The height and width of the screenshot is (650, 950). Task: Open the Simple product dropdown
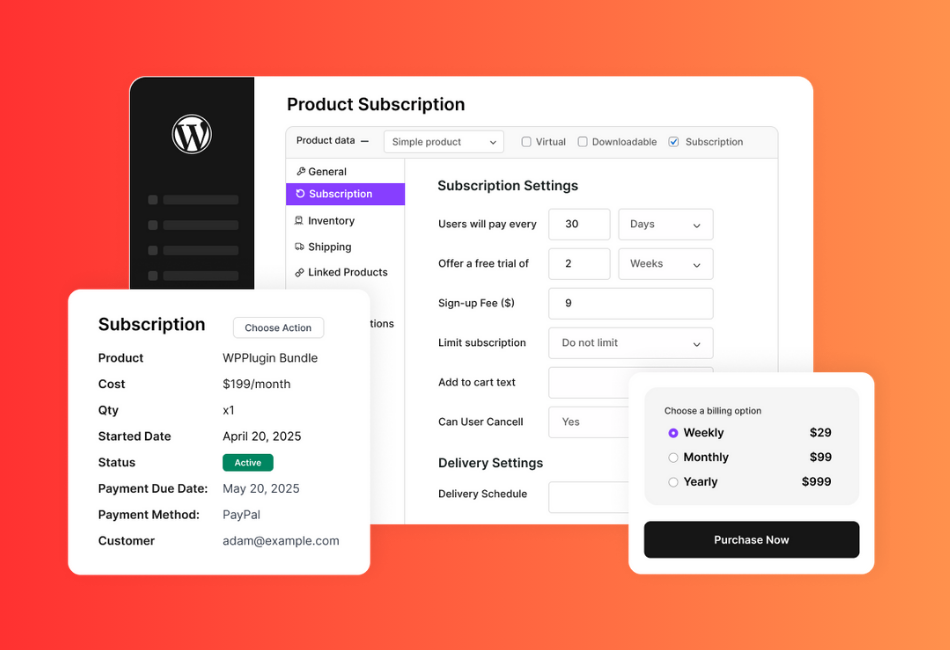pyautogui.click(x=444, y=141)
